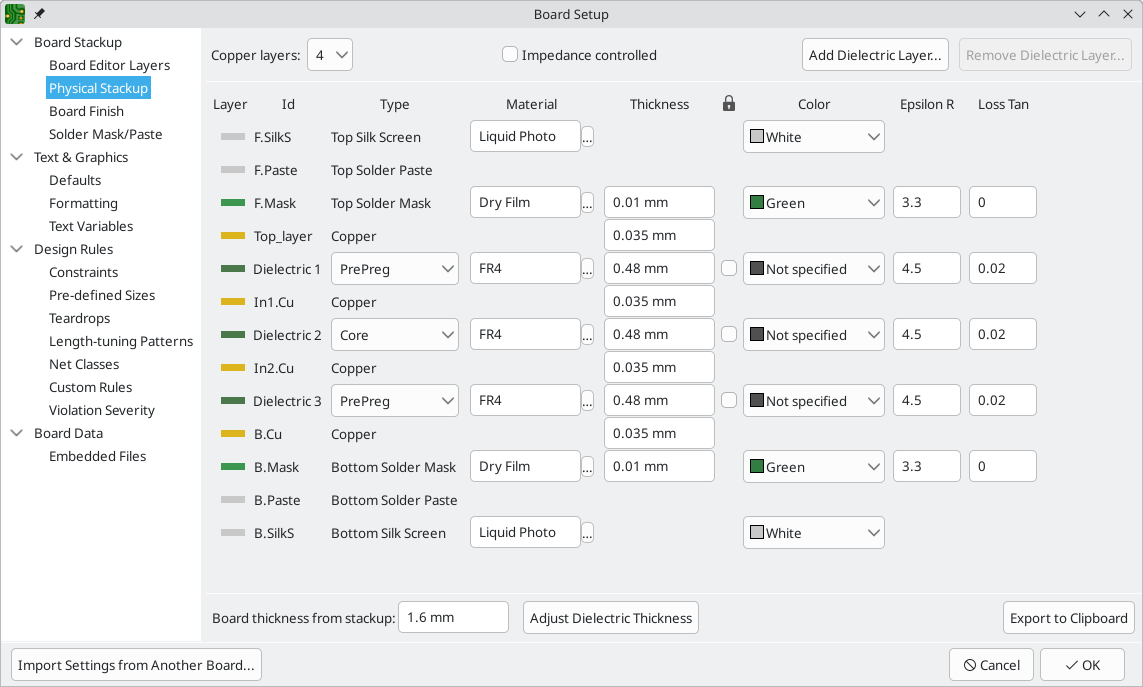Click the KiCad app icon in title bar
This screenshot has width=1143, height=687.
pyautogui.click(x=15, y=14)
